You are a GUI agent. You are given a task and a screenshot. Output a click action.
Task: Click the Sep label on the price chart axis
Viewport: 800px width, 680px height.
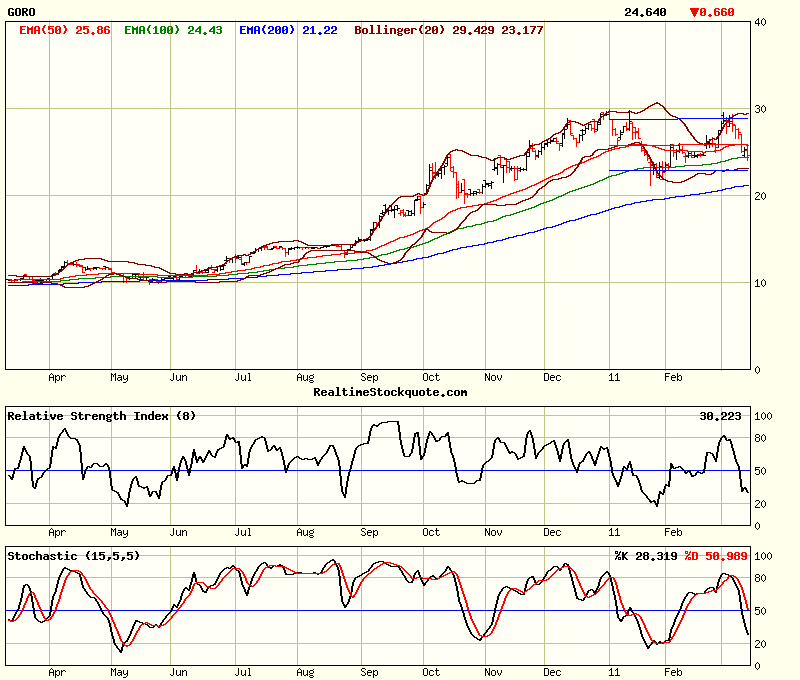pos(369,378)
